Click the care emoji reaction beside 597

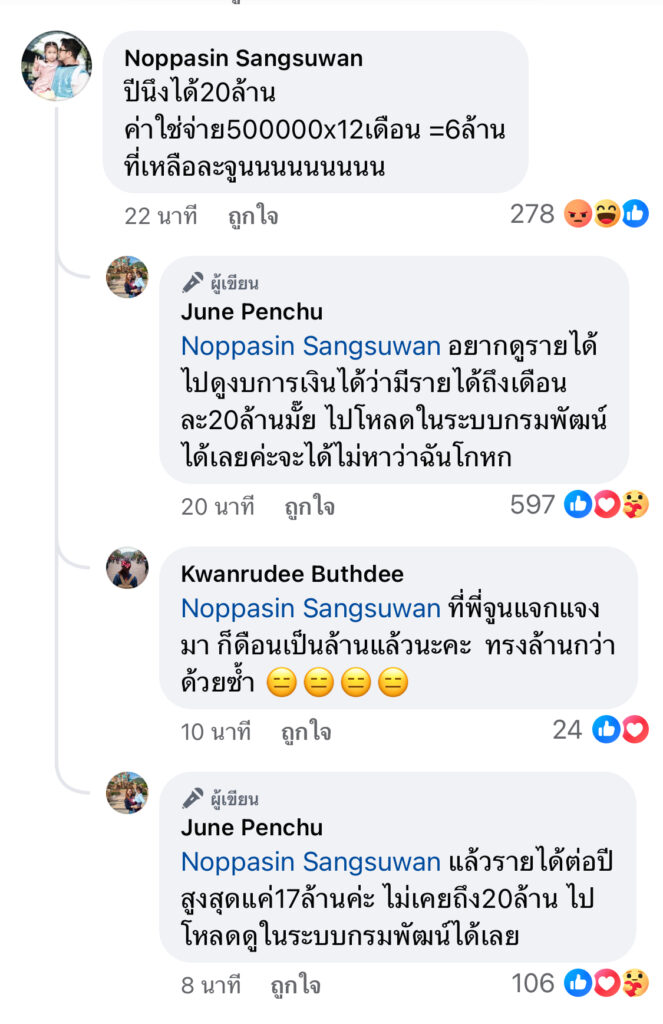pyautogui.click(x=635, y=505)
